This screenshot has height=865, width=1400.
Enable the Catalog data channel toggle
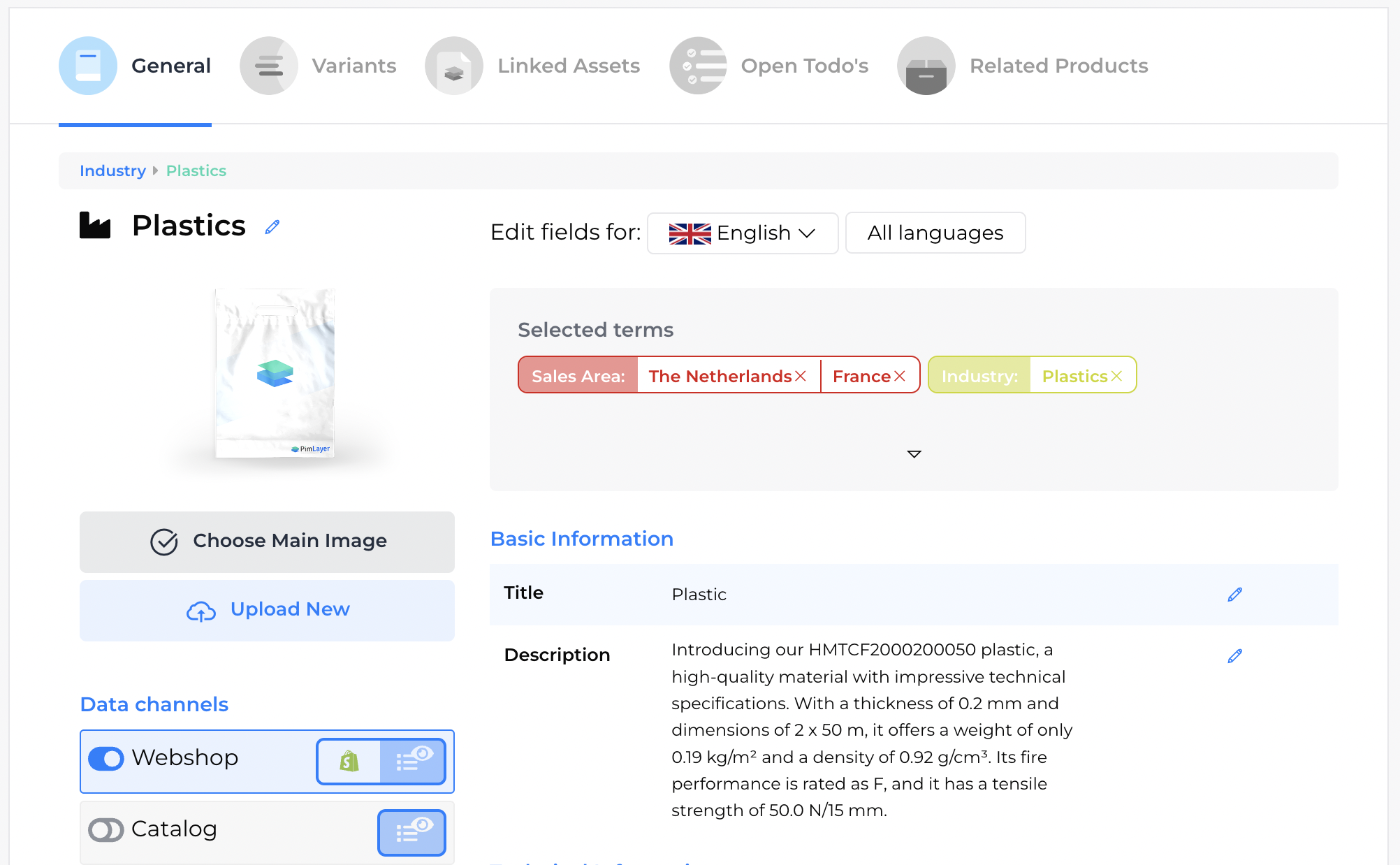click(106, 830)
